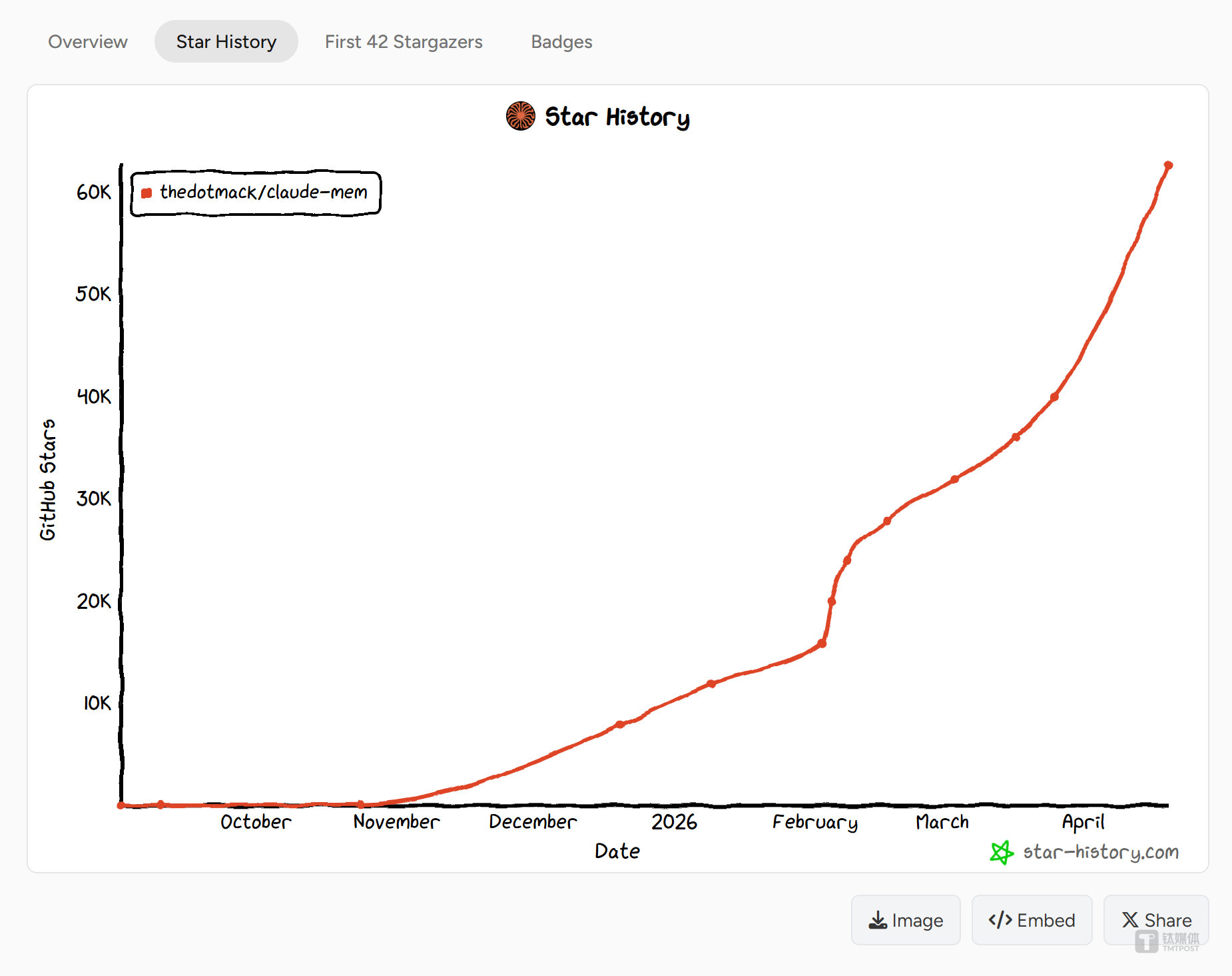Click the red legend marker for claude-mem
The image size is (1232, 976).
(147, 193)
